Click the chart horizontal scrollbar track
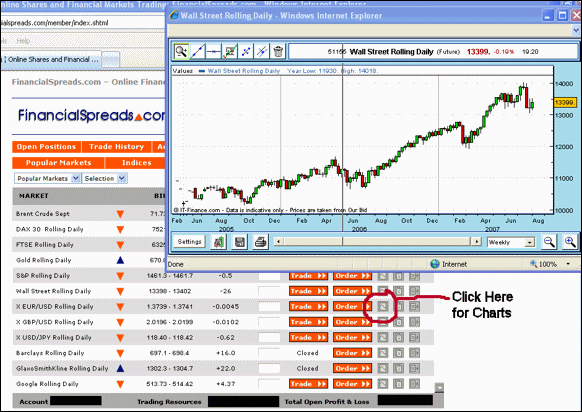Image resolution: width=582 pixels, height=412 pixels. tap(377, 242)
